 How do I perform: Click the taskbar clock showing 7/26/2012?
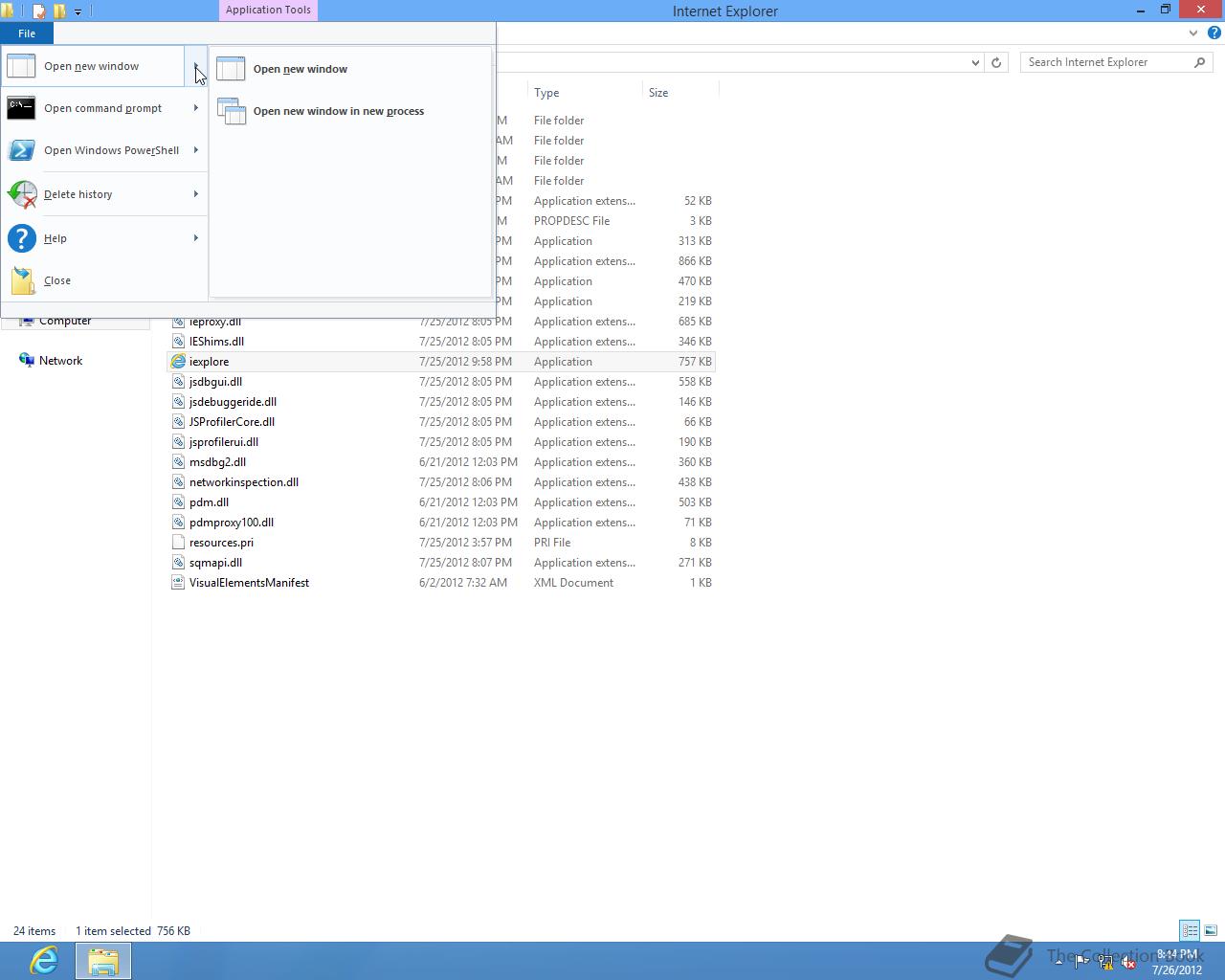click(1177, 962)
